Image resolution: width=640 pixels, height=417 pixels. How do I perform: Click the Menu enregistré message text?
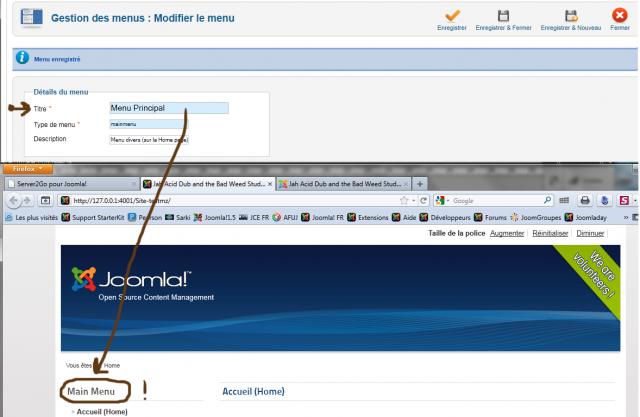pos(57,59)
